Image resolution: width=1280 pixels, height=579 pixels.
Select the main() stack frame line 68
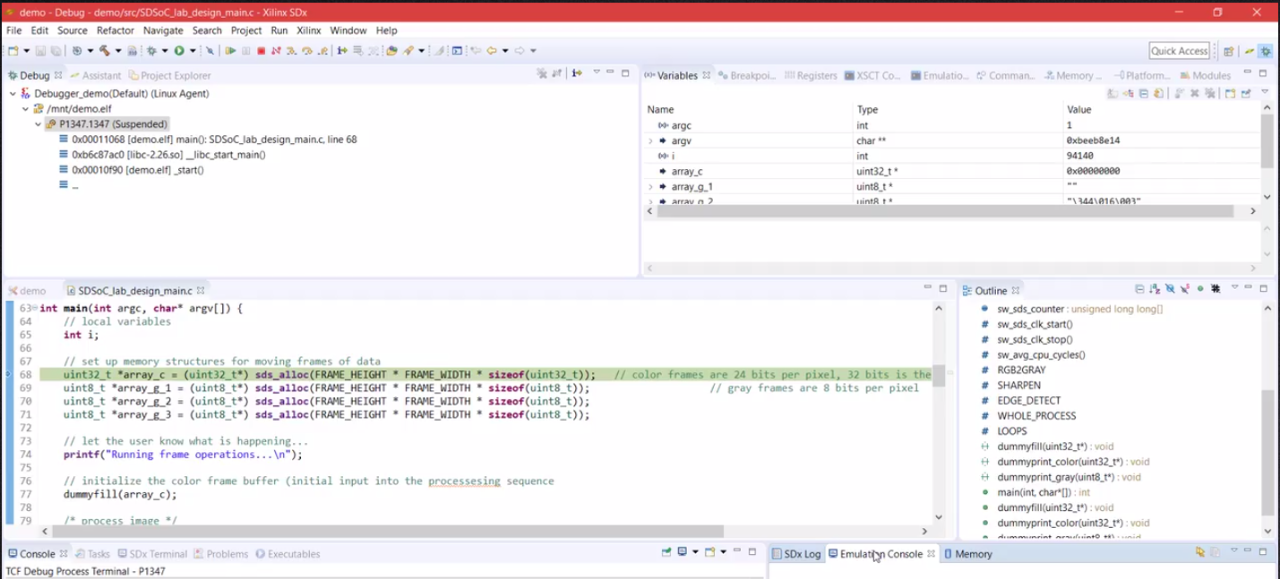208,139
